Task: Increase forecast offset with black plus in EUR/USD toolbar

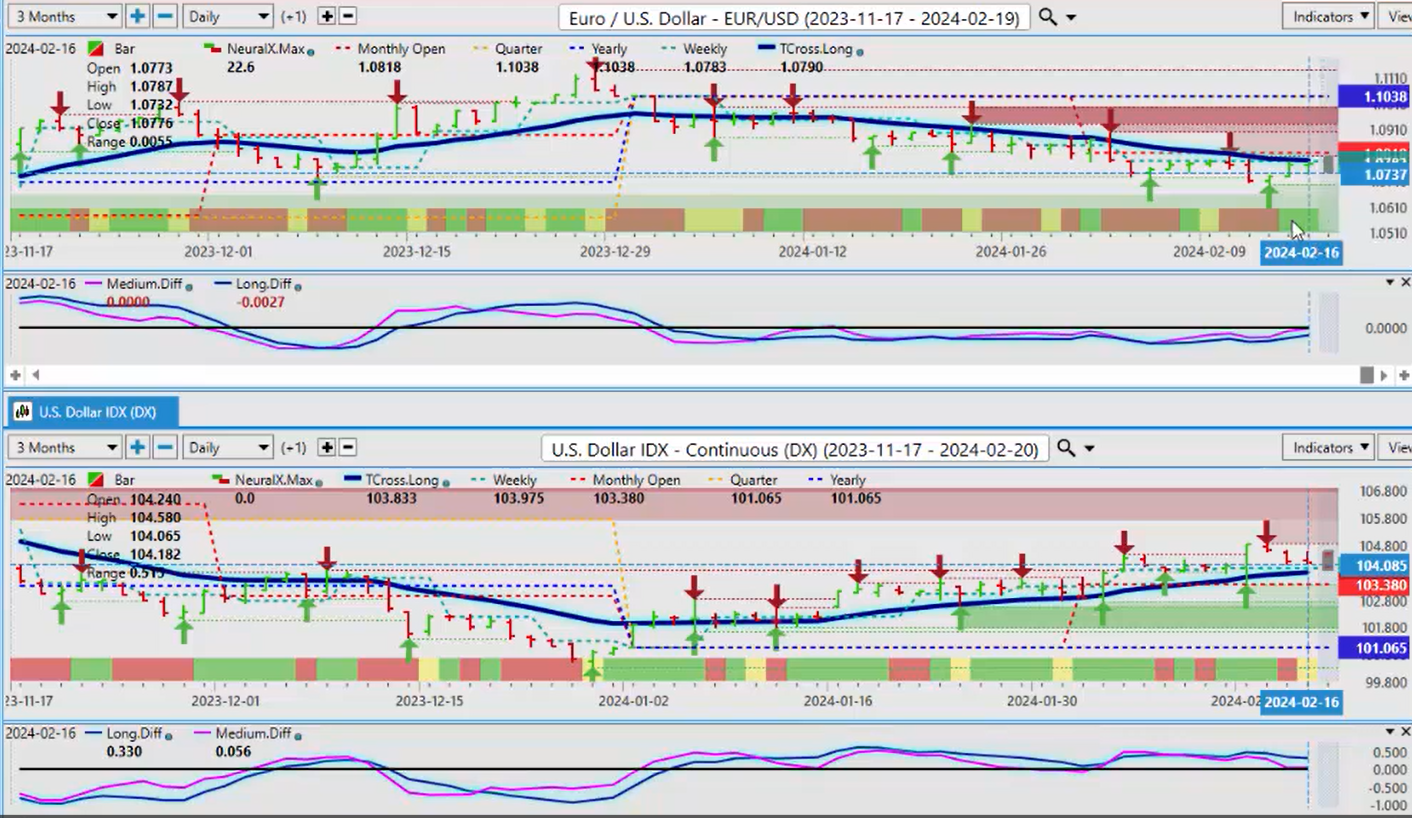Action: click(x=326, y=16)
